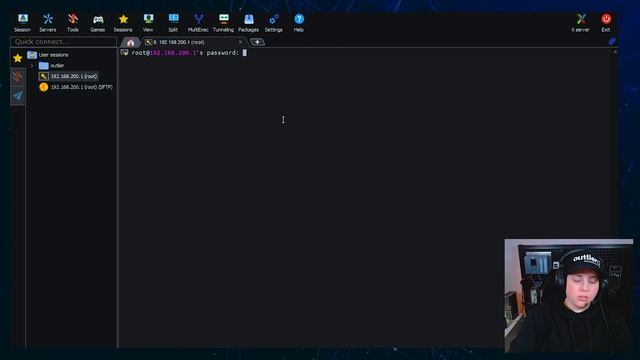Close the 192.168.200.1 (root) tab
The width and height of the screenshot is (640, 360).
pos(240,42)
